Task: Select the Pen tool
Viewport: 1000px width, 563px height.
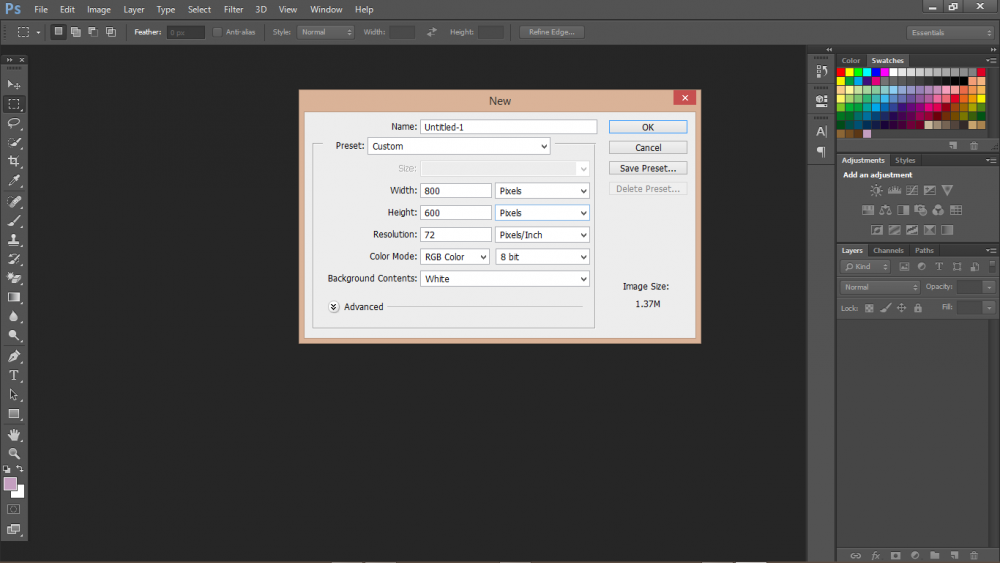Action: click(x=14, y=356)
